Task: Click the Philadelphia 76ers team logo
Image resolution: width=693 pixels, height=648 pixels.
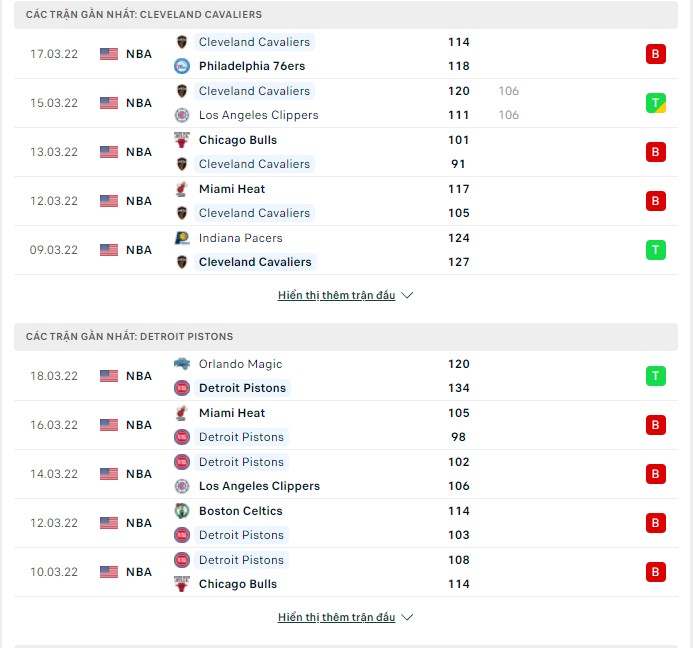Action: tap(182, 66)
